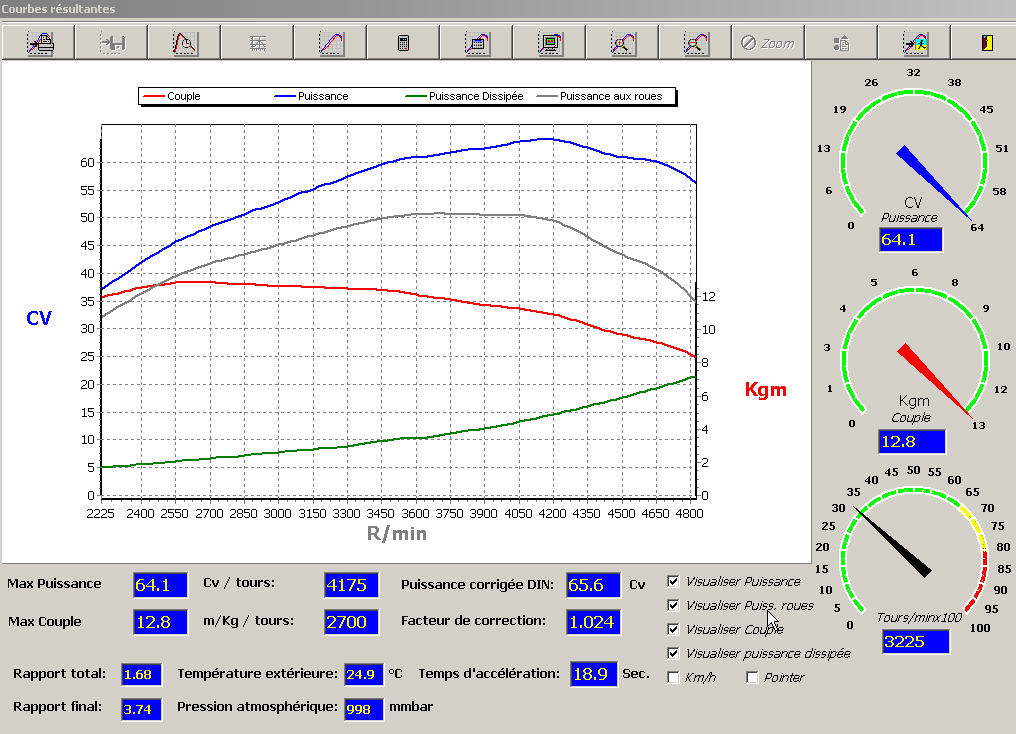The width and height of the screenshot is (1016, 734).
Task: Click the exit door icon
Action: (x=986, y=43)
